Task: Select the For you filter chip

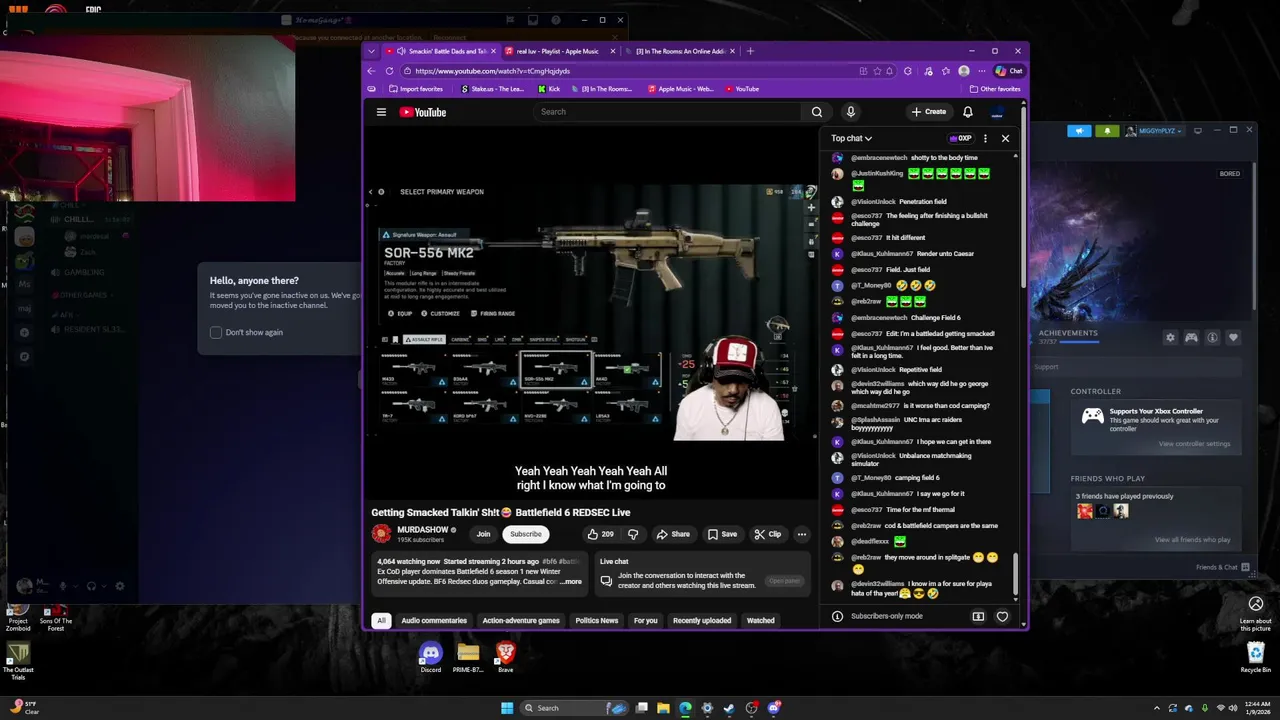Action: pos(646,621)
